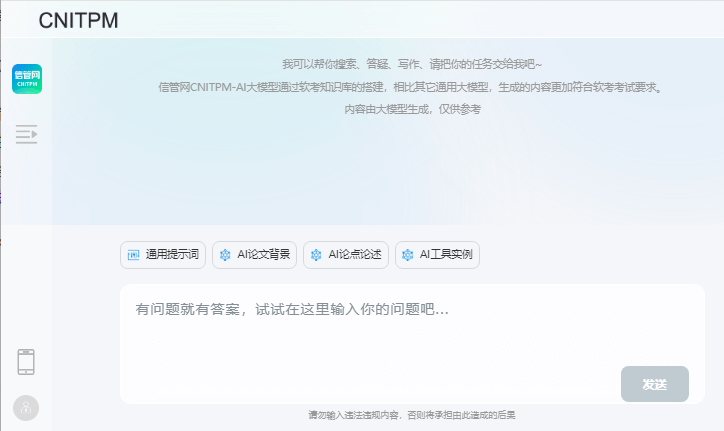724x431 pixels.
Task: Click the CNITPM header title
Action: tap(78, 20)
